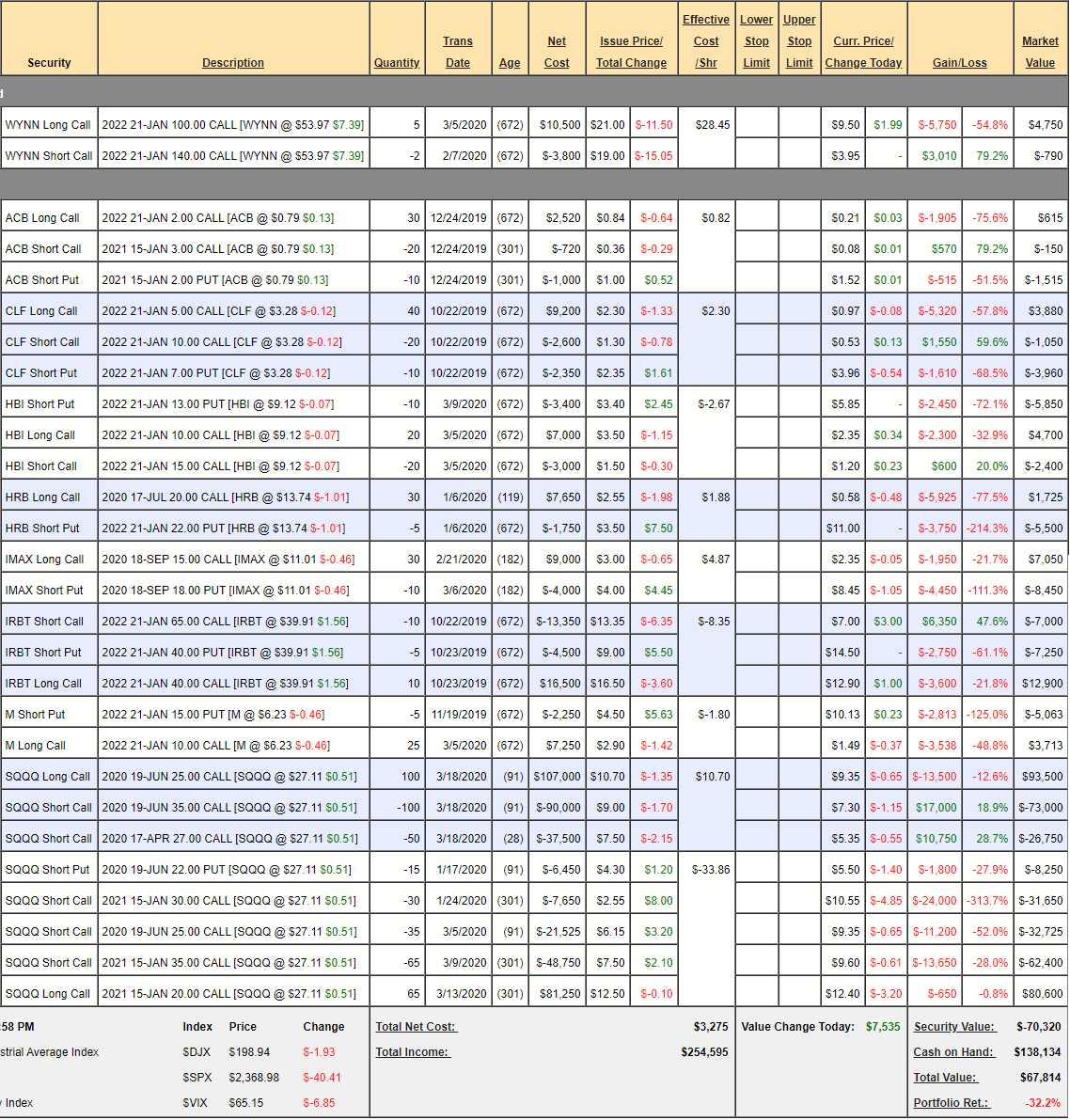Click the Gain/Loss column header

point(959,63)
